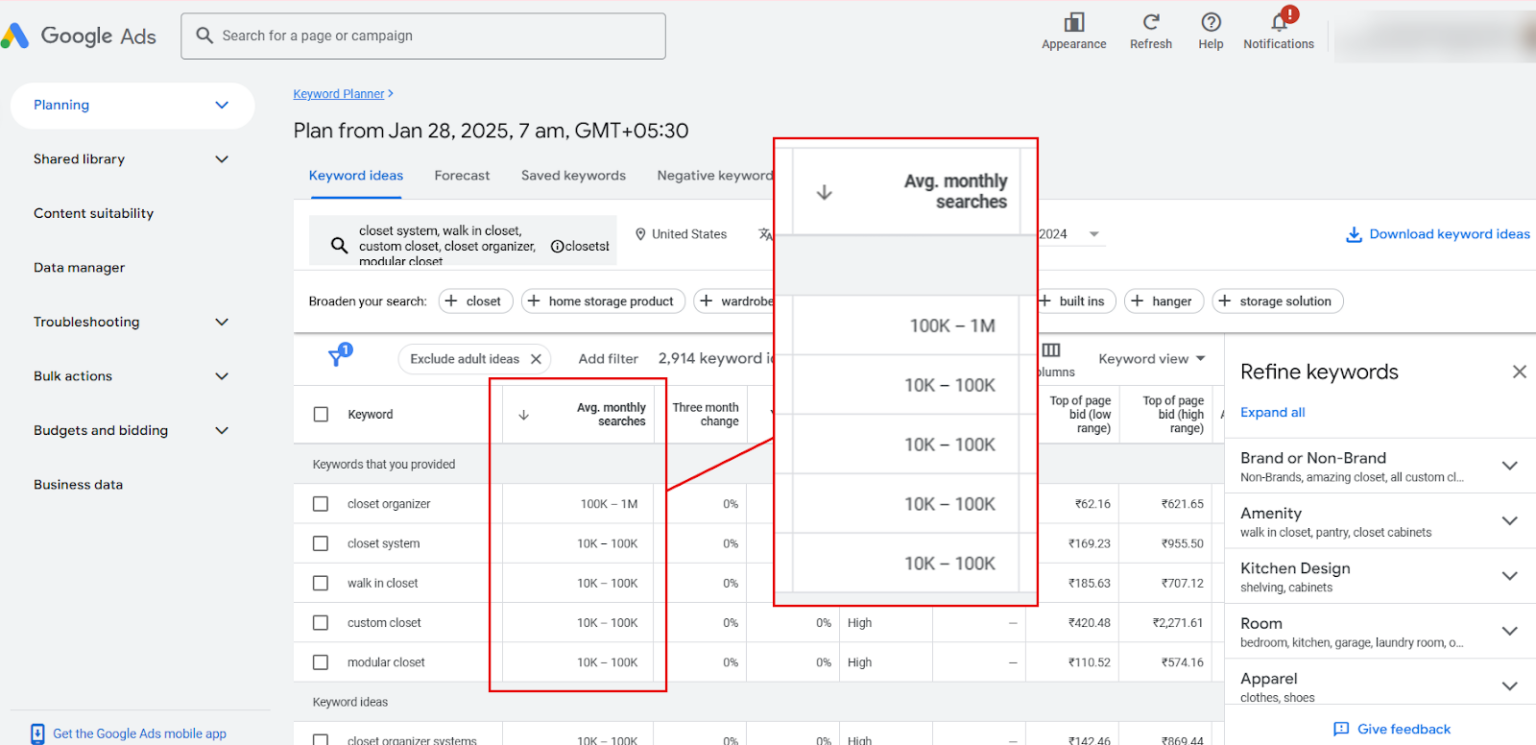The width and height of the screenshot is (1536, 745).
Task: Expand the Amenity refine section
Action: pyautogui.click(x=1510, y=521)
